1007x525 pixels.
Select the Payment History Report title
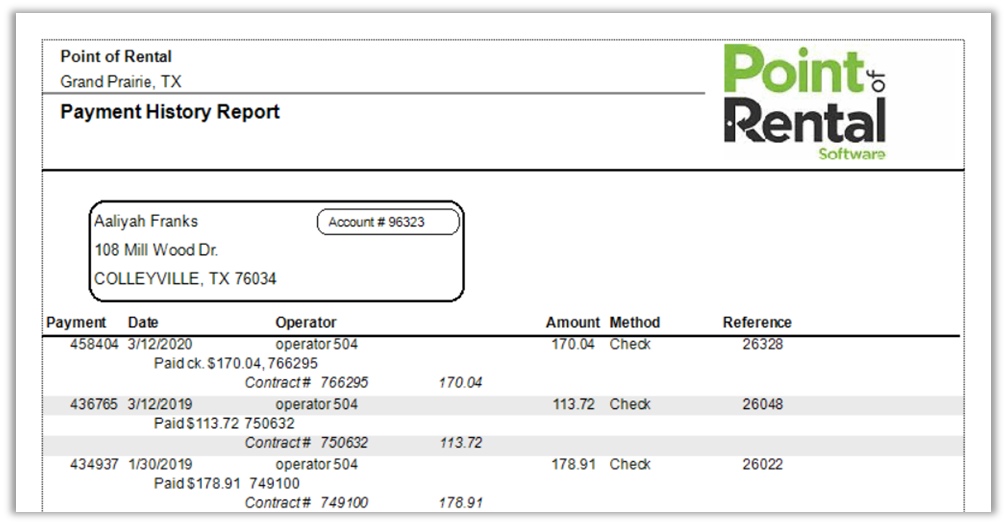pos(170,112)
